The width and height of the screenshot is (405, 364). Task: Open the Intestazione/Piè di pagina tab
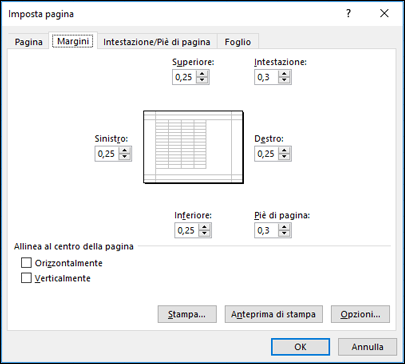pos(157,42)
